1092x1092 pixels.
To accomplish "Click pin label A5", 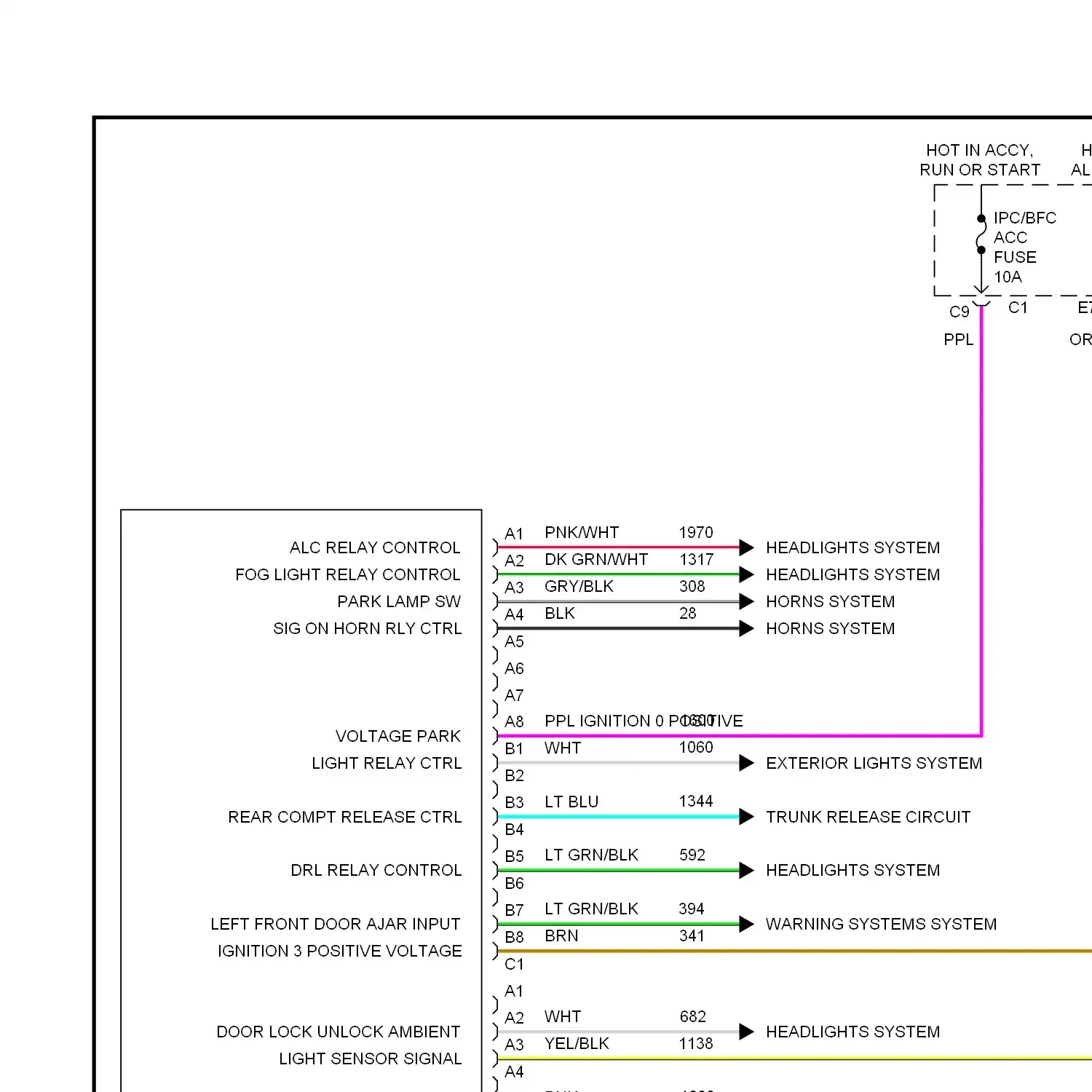I will coord(514,641).
